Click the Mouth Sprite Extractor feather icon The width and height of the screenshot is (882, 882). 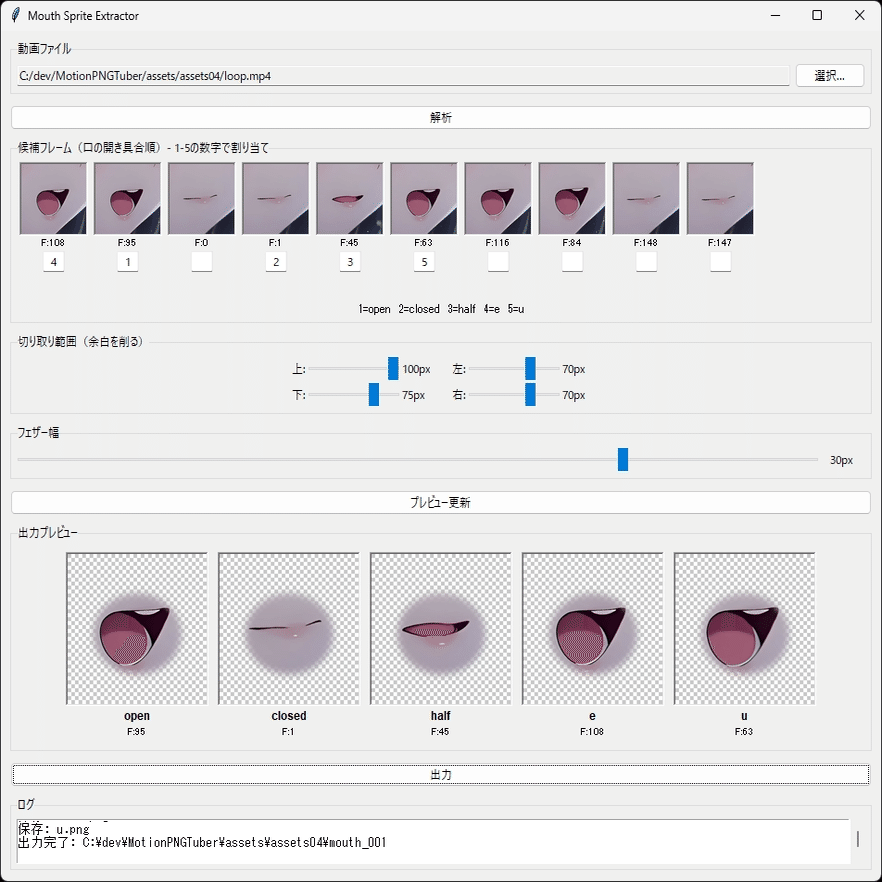coord(15,15)
